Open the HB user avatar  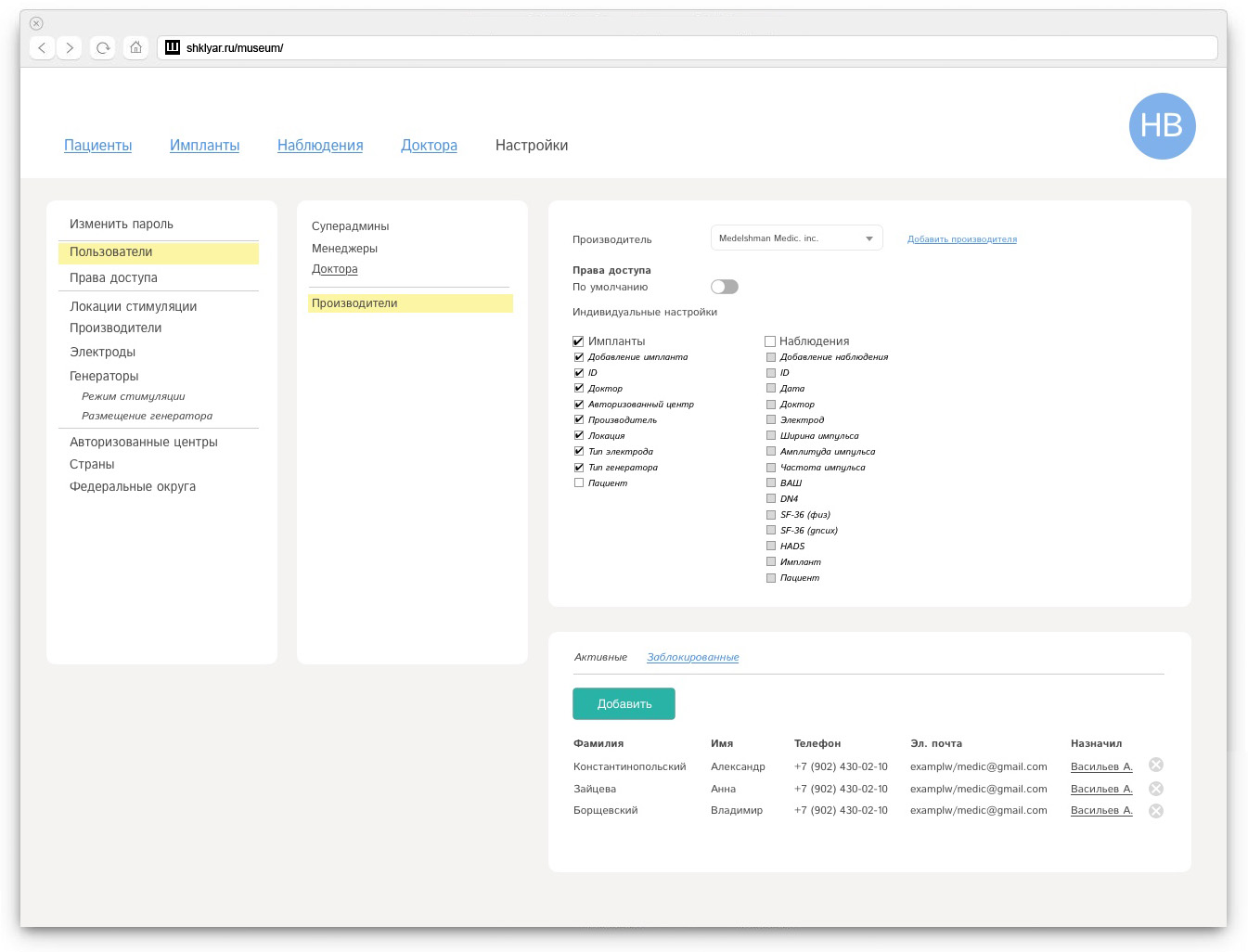coord(1162,126)
